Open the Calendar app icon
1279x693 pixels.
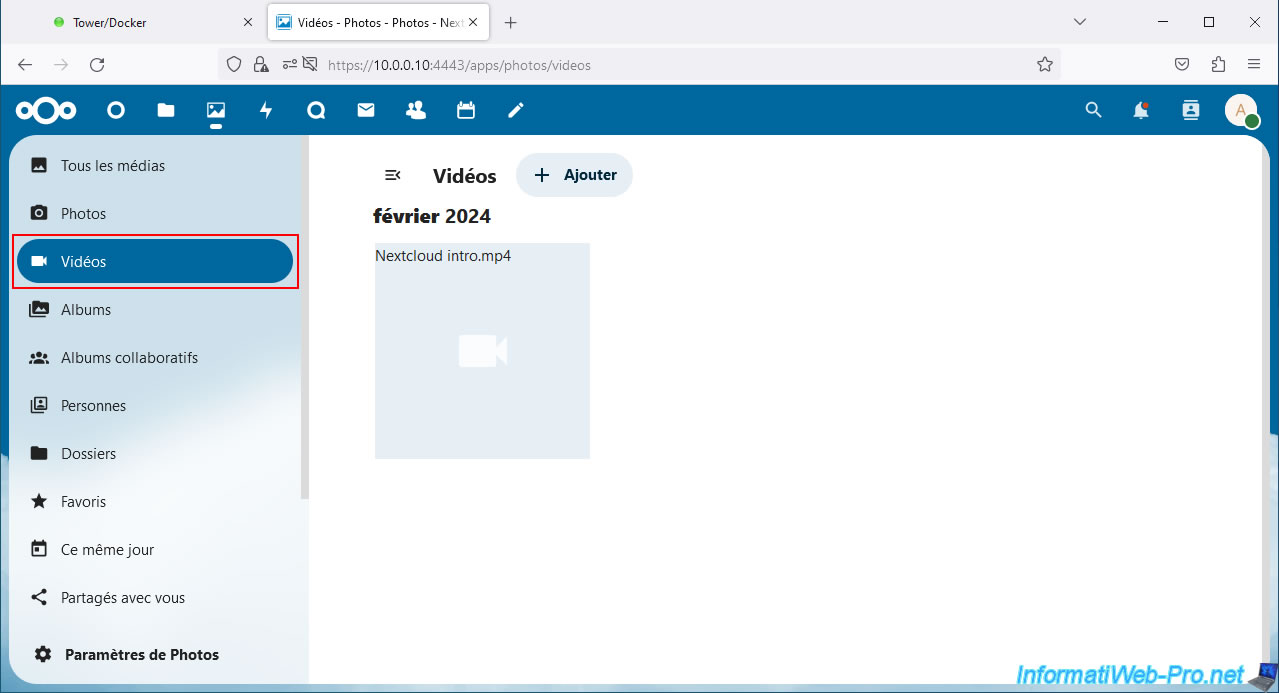click(466, 111)
